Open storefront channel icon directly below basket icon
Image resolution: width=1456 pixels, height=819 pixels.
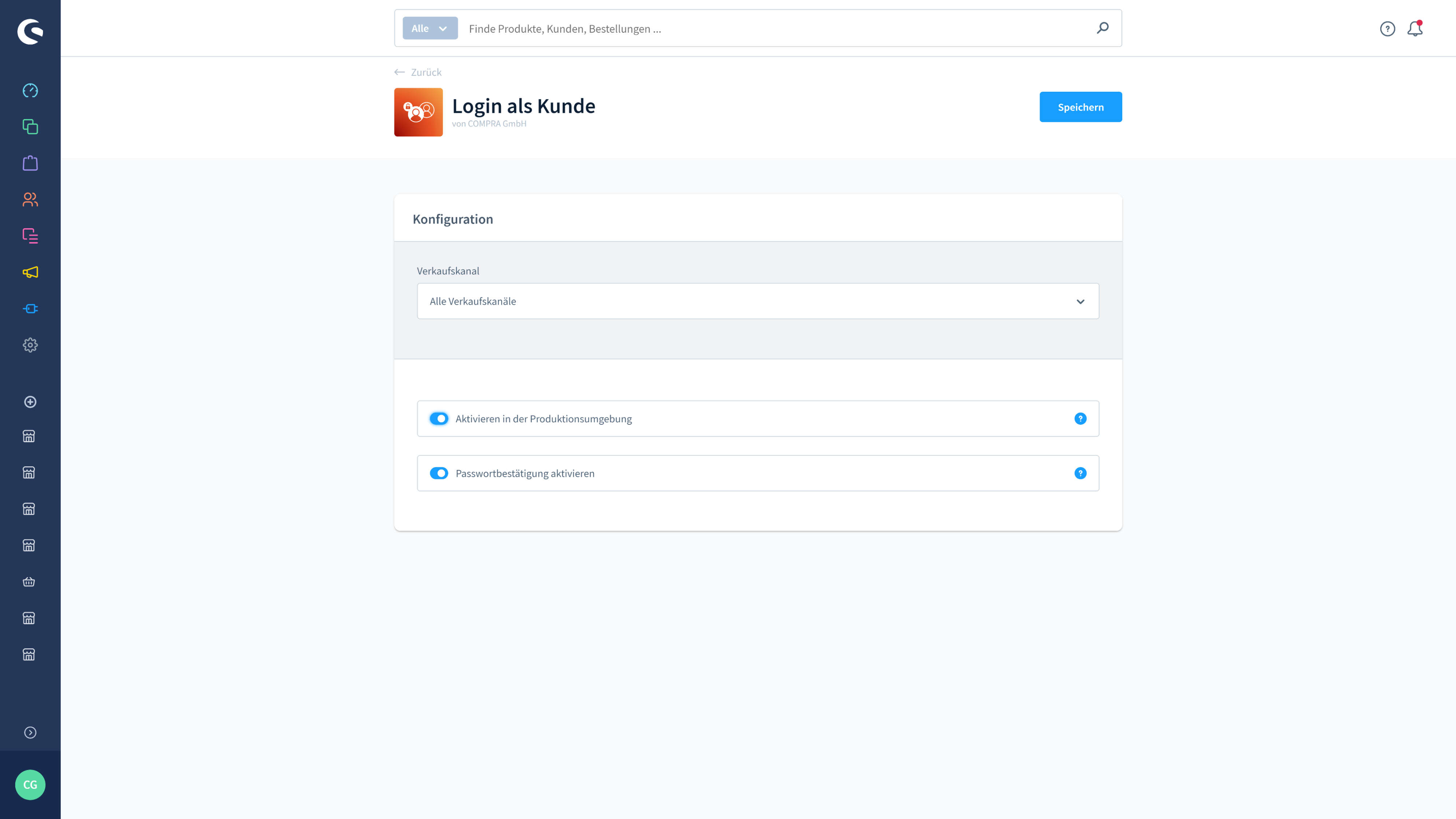tap(29, 618)
